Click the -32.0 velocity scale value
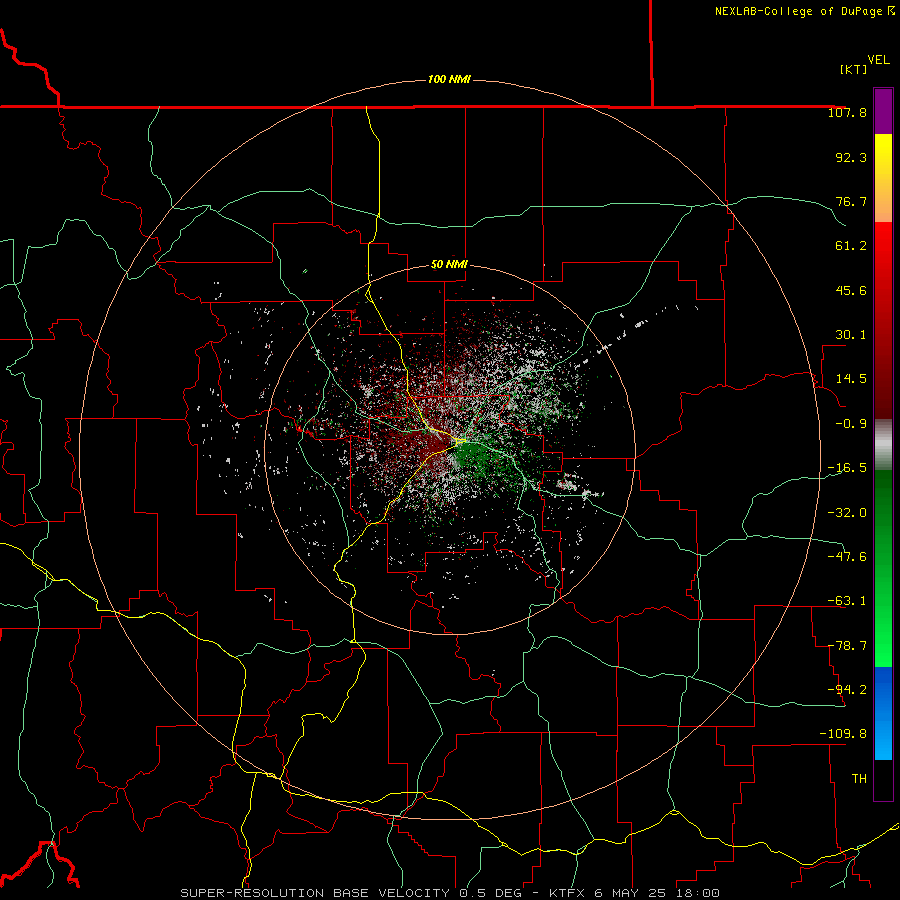Screen dimensions: 900x900 (847, 513)
